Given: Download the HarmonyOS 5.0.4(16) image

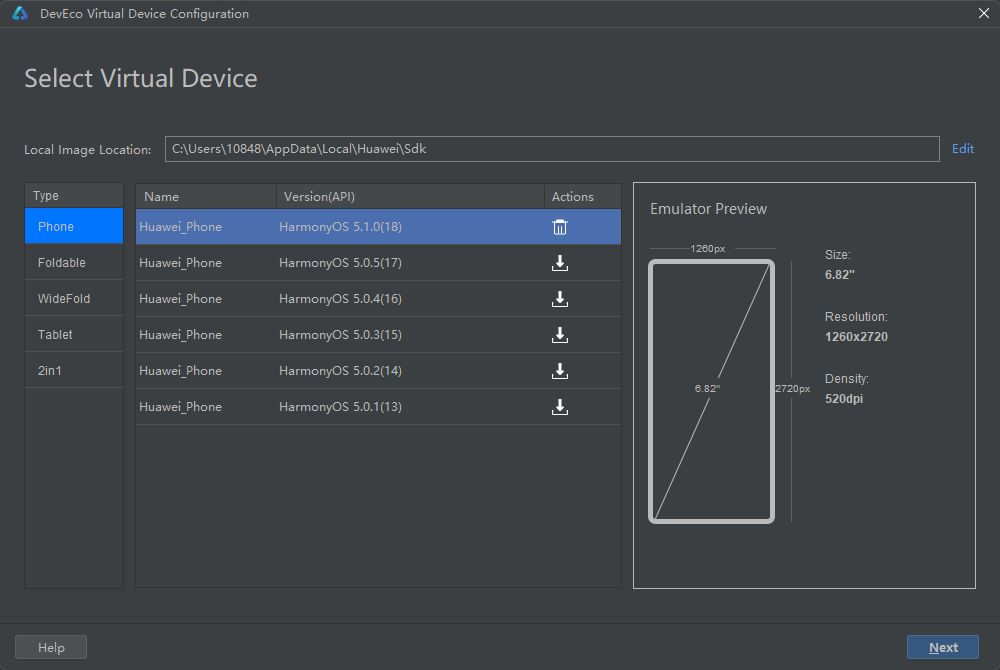Looking at the screenshot, I should [559, 299].
